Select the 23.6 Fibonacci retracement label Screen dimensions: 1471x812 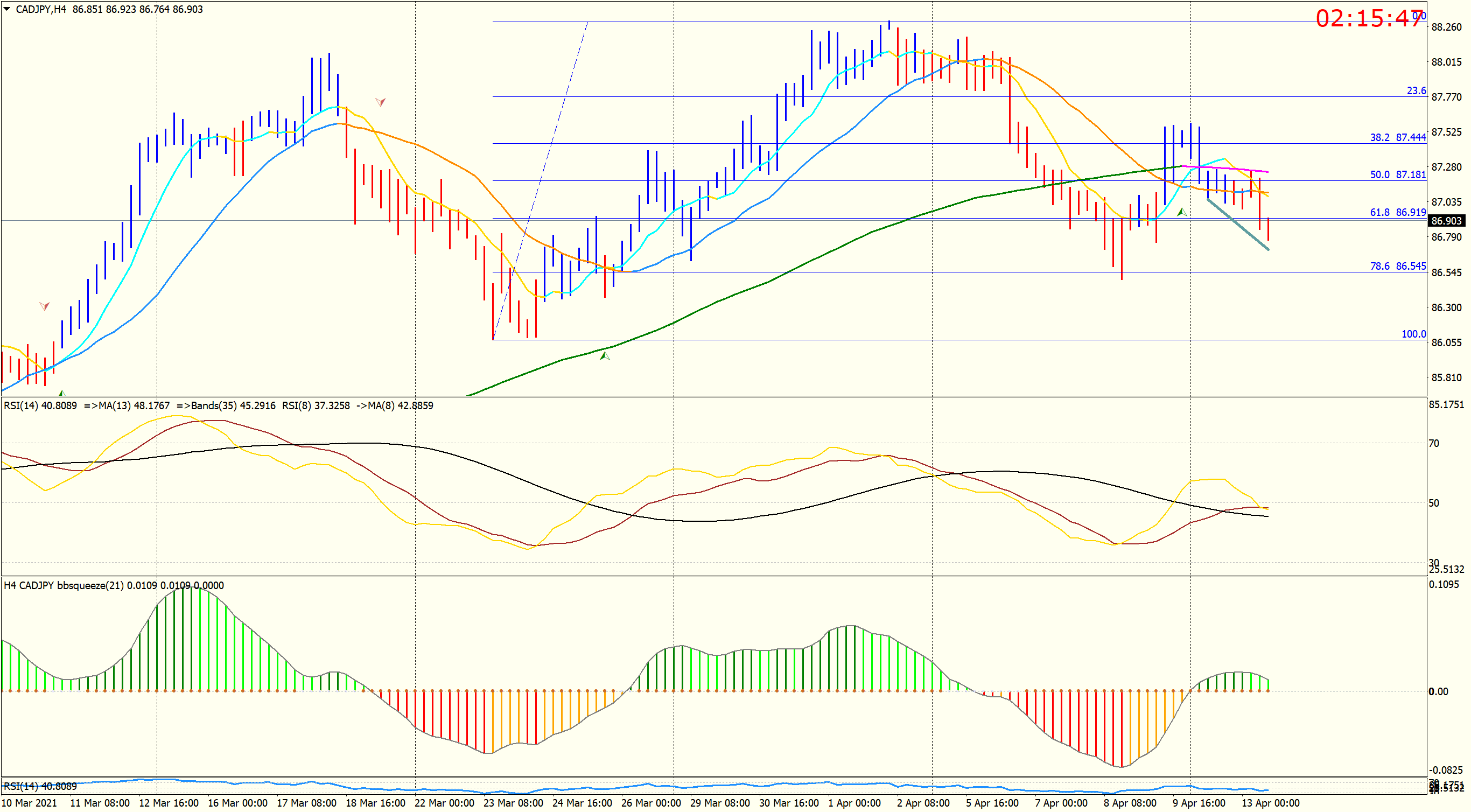pyautogui.click(x=1416, y=90)
